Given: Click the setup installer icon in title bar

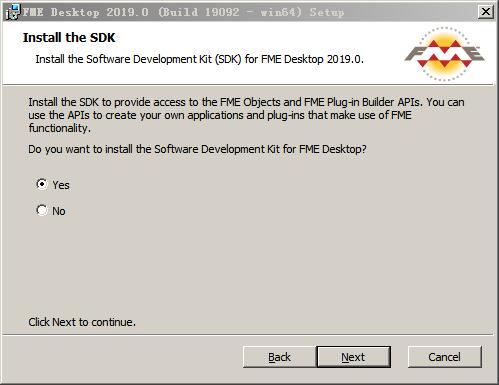Looking at the screenshot, I should coord(13,12).
